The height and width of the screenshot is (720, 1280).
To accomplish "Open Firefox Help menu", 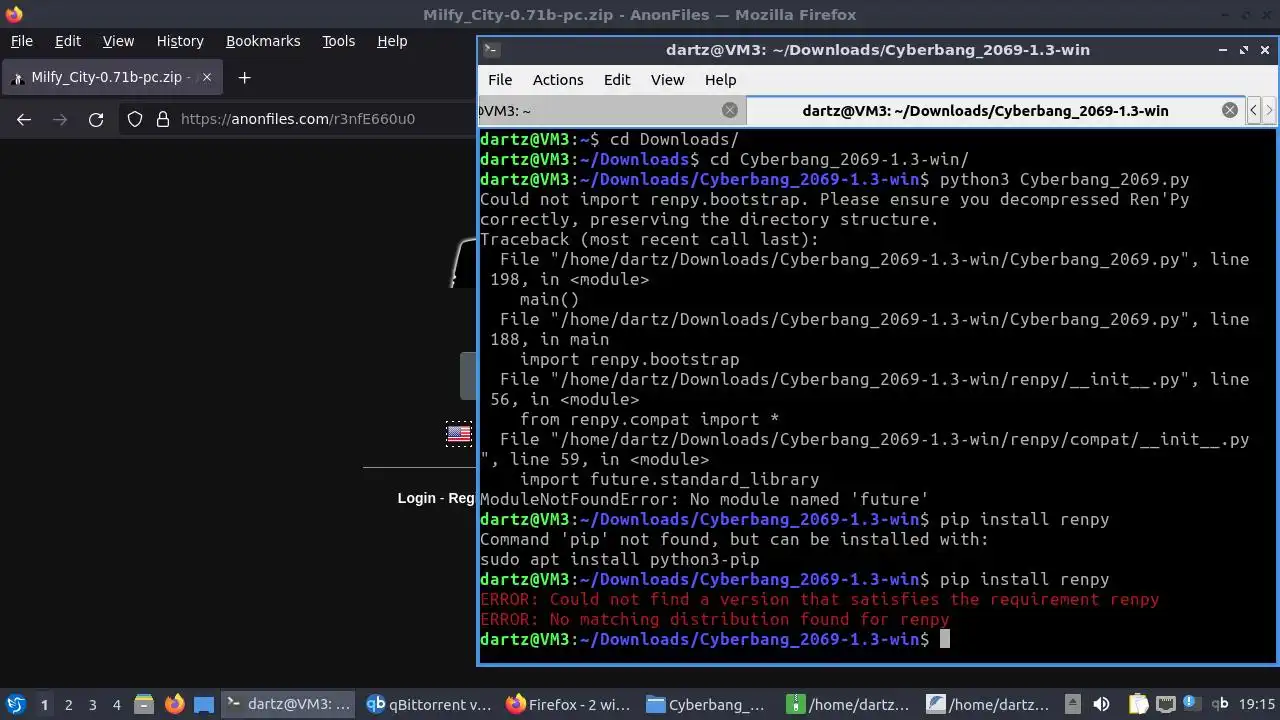I will pyautogui.click(x=392, y=41).
